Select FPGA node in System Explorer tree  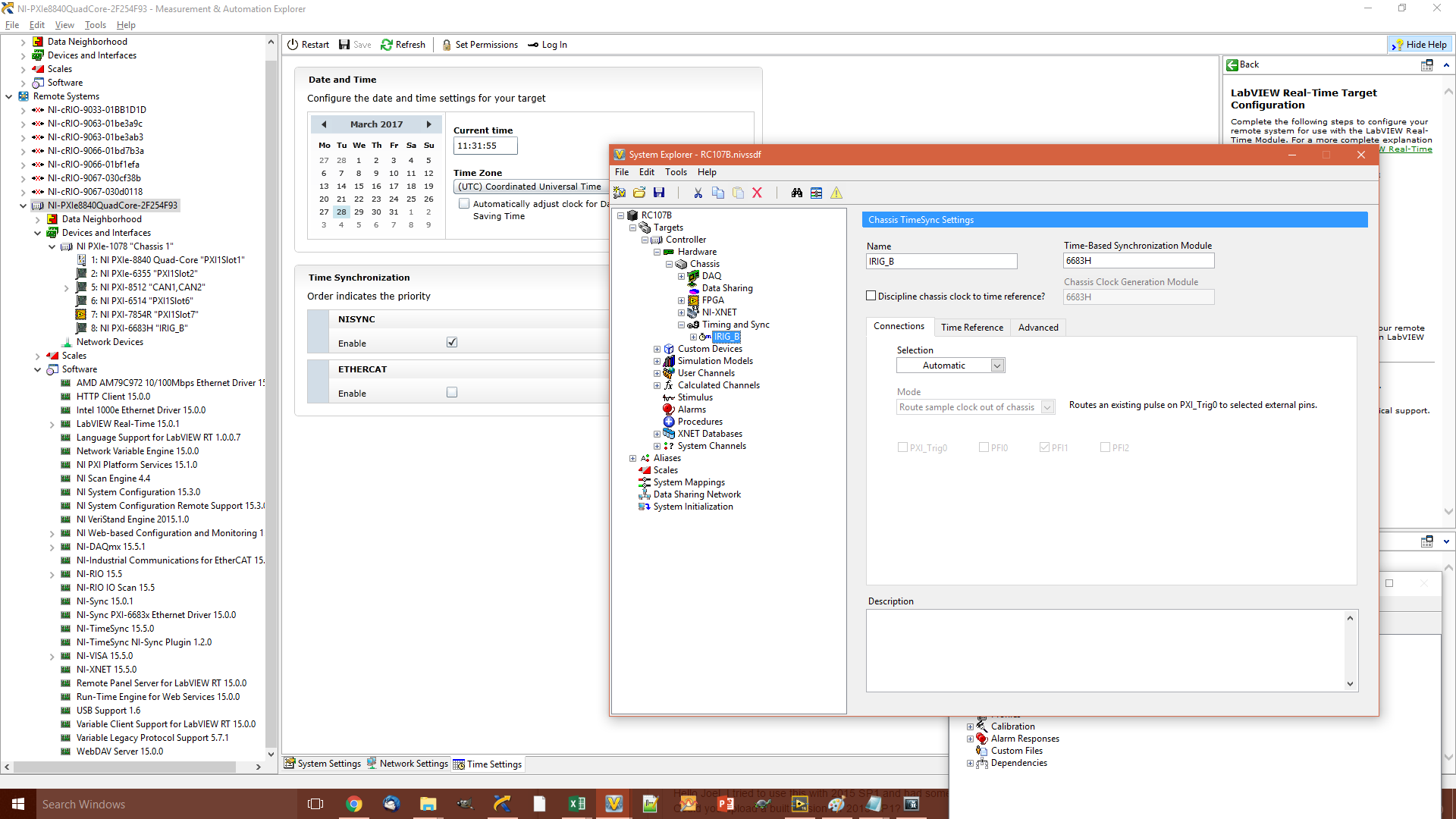pyautogui.click(x=713, y=300)
